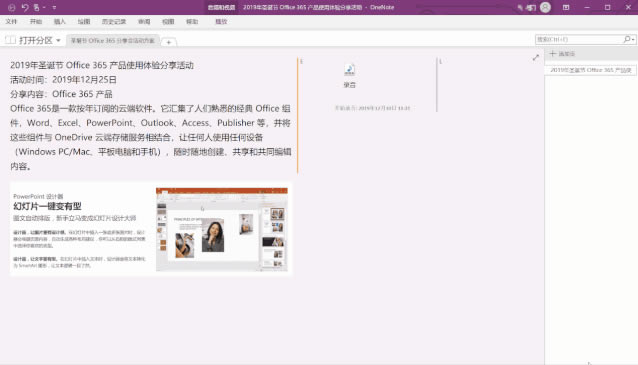Viewport: 638px width, 365px height.
Task: Switch to the 播放 contextual ribbon tab
Action: 221,22
